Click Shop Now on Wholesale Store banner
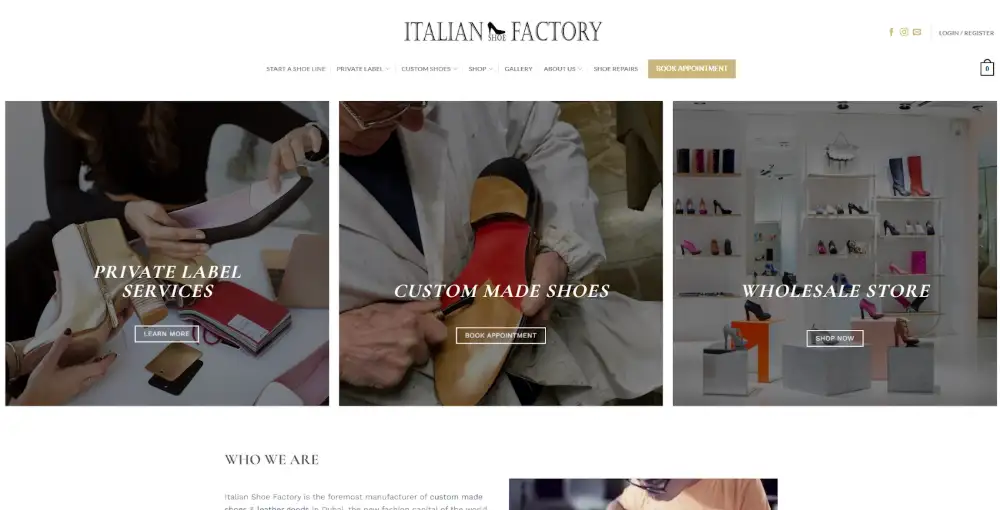Image resolution: width=1000 pixels, height=510 pixels. [x=835, y=339]
